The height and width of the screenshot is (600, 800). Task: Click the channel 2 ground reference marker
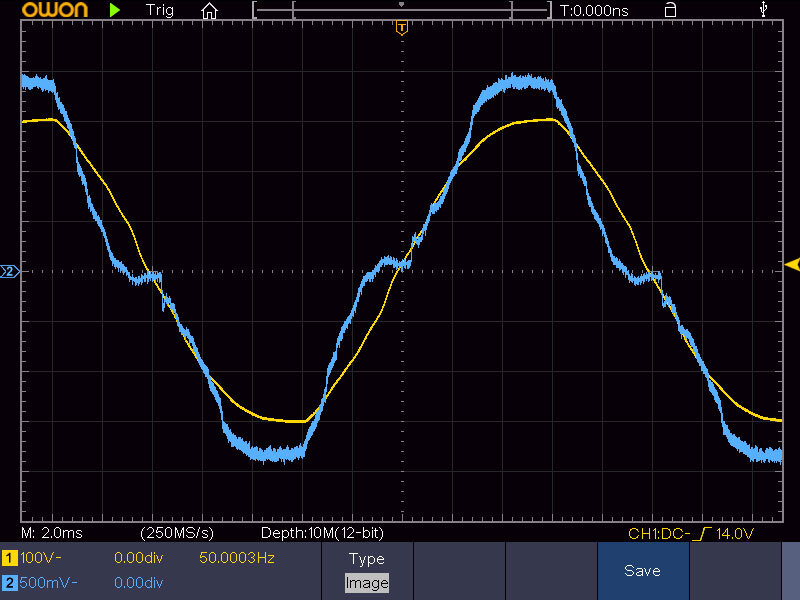coord(9,271)
